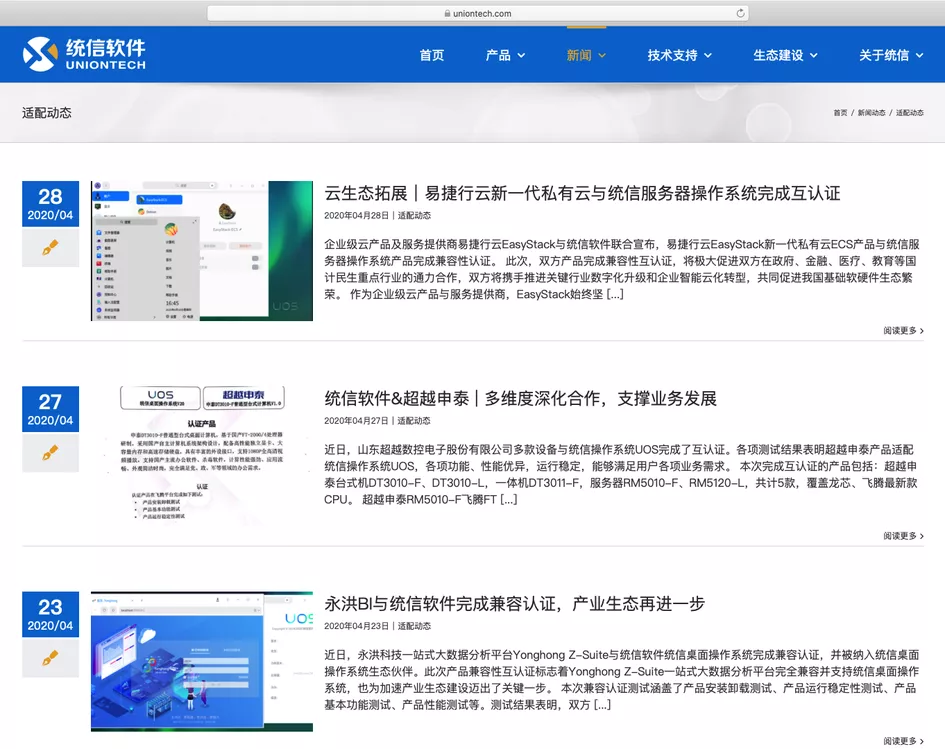945x749 pixels.
Task: Click 适配动态 category under April 23 article
Action: [x=414, y=626]
